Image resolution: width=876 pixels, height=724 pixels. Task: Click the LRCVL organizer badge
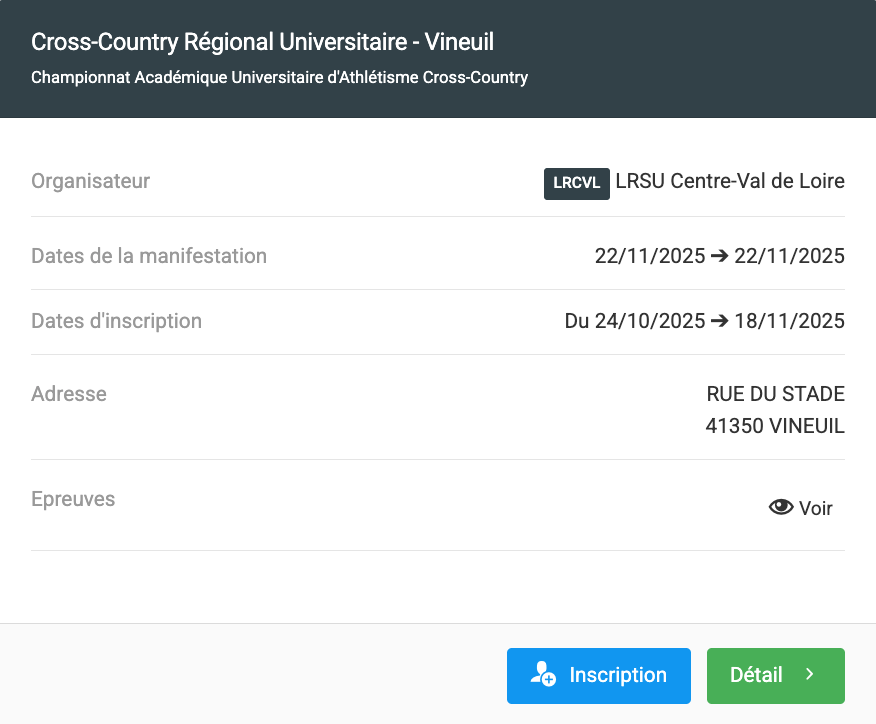point(576,183)
